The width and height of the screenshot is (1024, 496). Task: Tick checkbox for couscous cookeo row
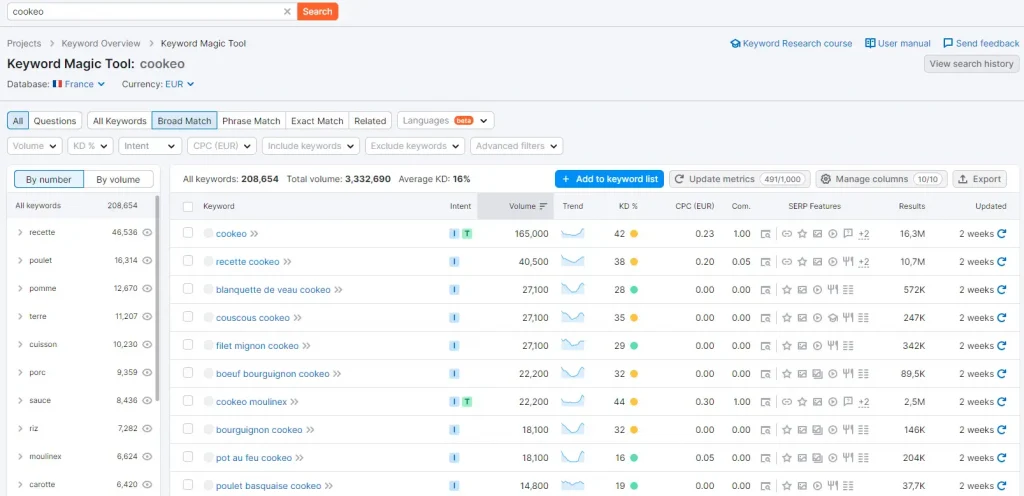[x=188, y=317]
